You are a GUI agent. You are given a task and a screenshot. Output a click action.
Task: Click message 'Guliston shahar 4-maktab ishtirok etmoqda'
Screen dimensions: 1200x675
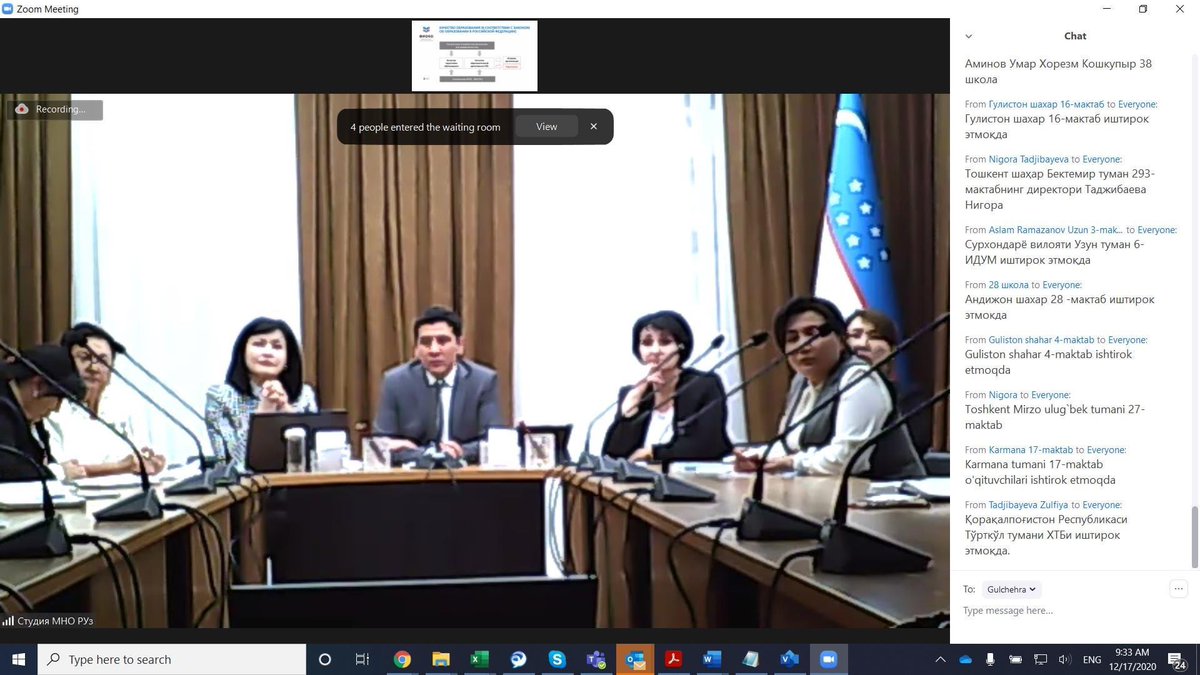(x=1049, y=362)
